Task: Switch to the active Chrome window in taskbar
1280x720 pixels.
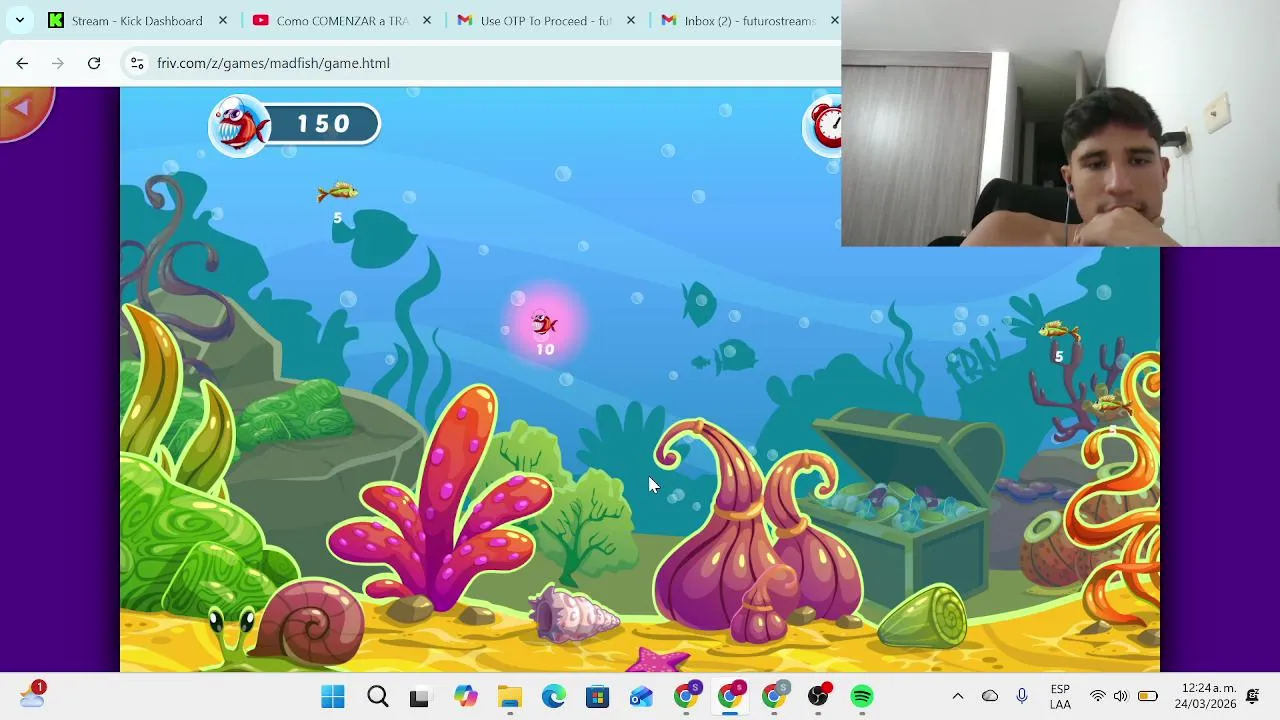Action: click(x=731, y=696)
